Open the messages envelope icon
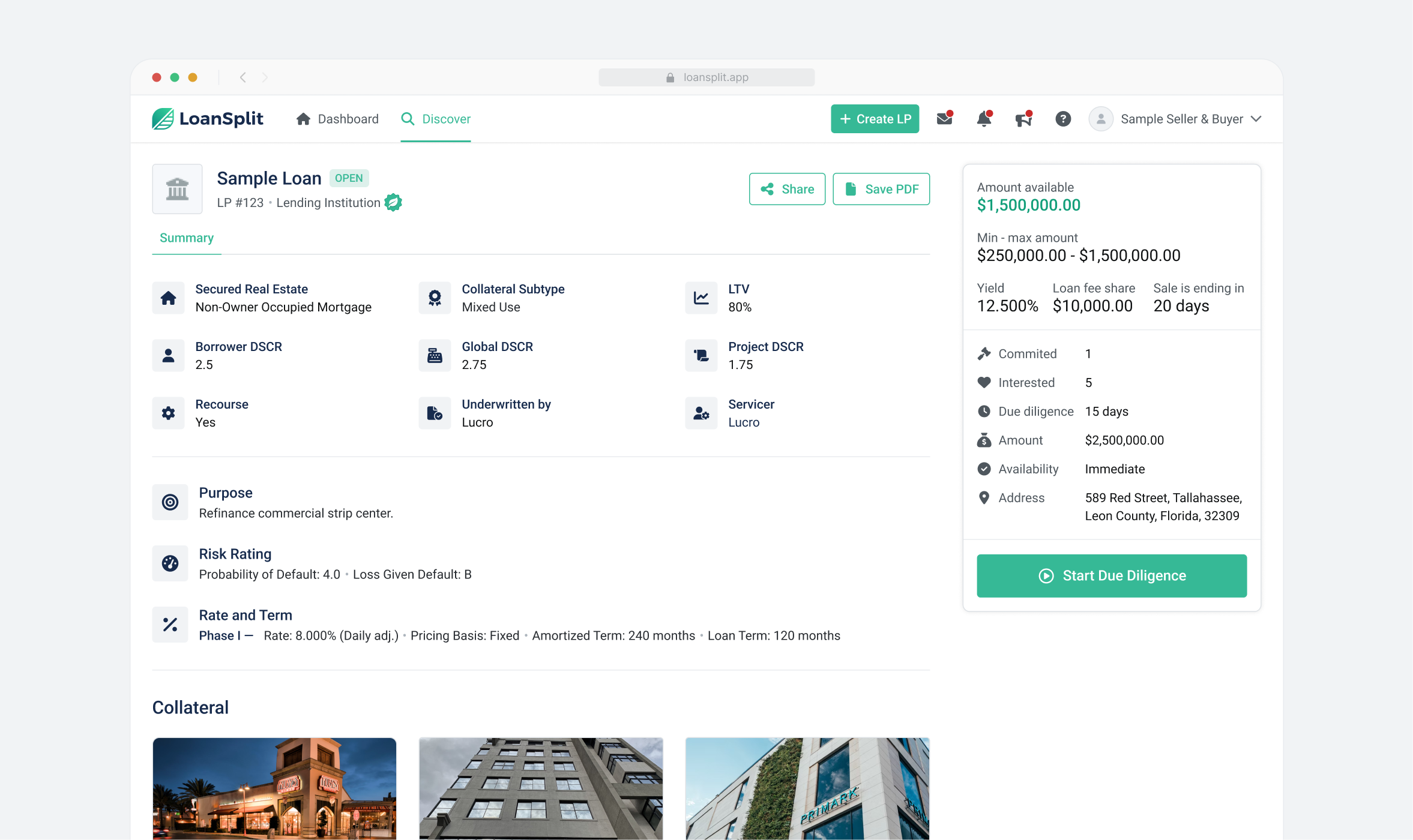Image resolution: width=1413 pixels, height=840 pixels. (x=944, y=119)
